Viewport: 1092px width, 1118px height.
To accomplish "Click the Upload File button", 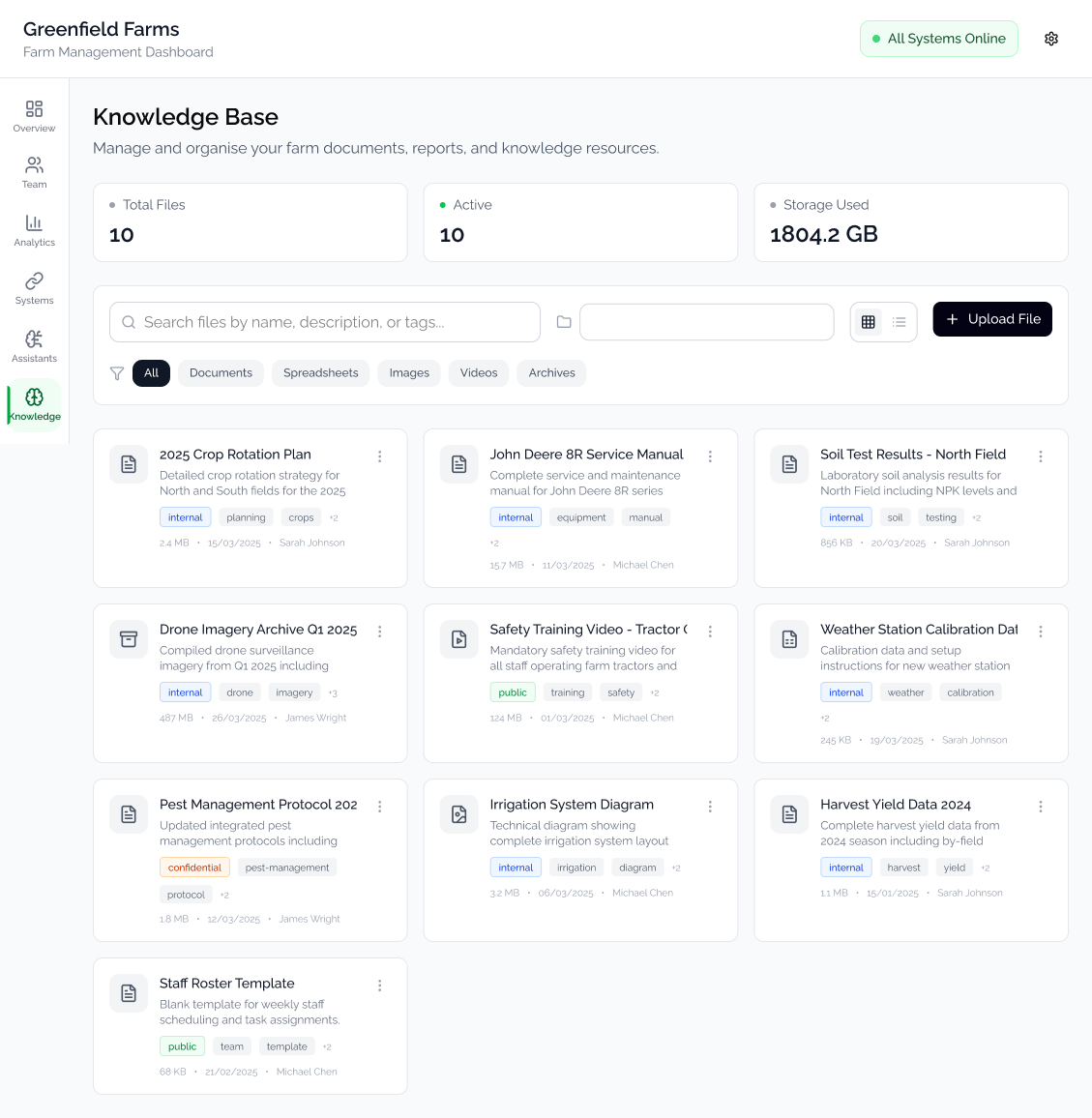I will [992, 319].
